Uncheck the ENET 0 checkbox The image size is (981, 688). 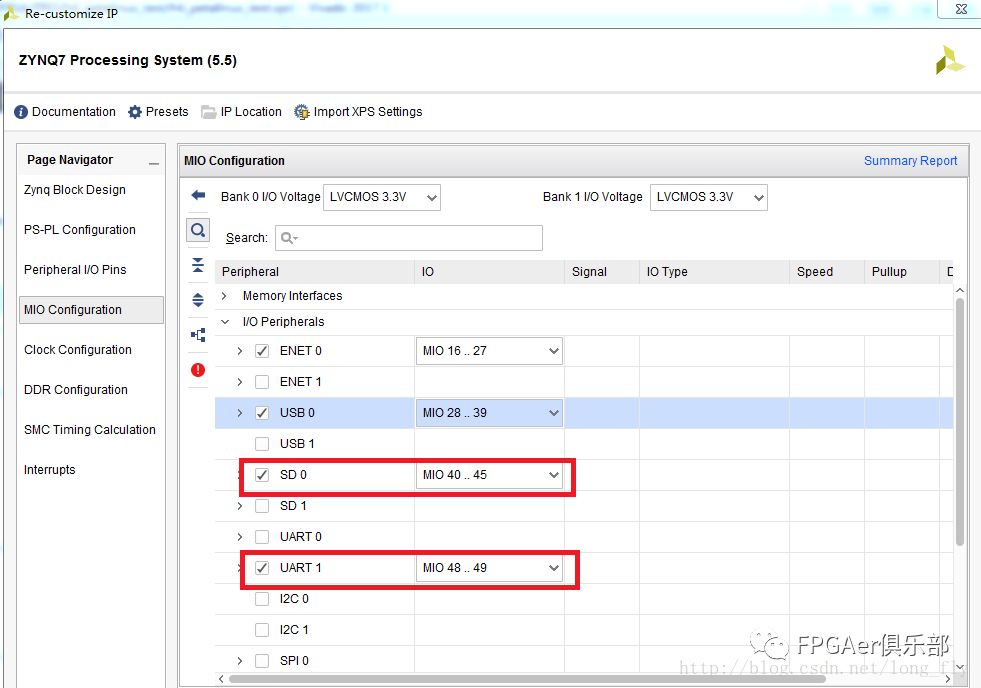tap(262, 351)
